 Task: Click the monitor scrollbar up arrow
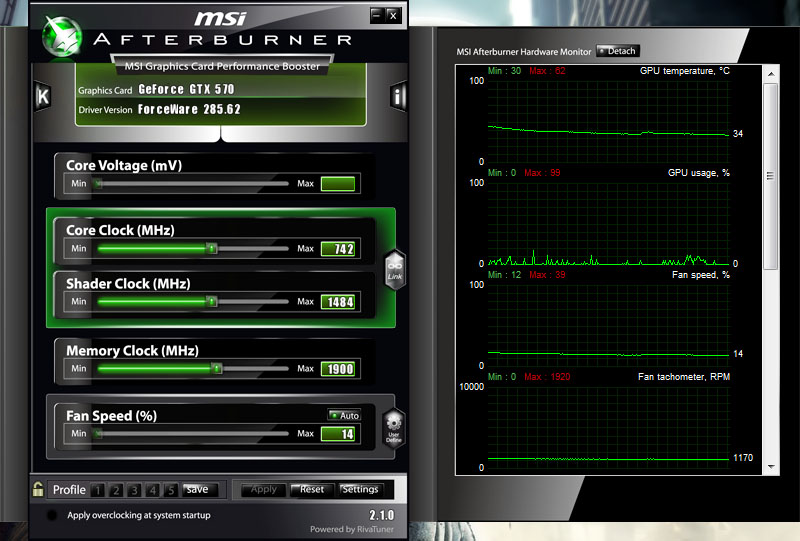771,74
